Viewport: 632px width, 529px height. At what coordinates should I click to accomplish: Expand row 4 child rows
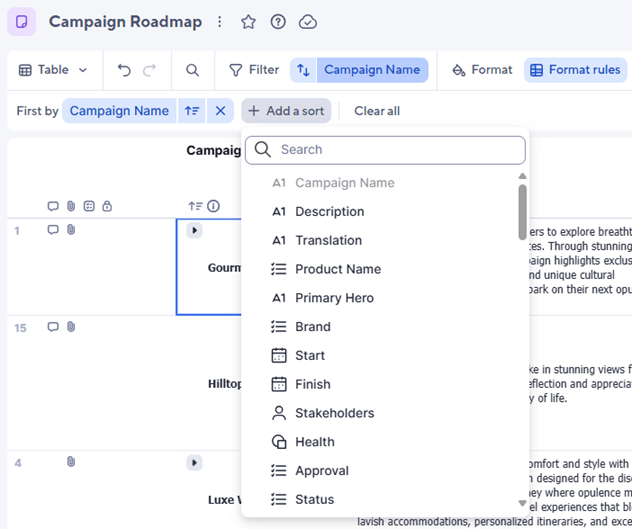pyautogui.click(x=194, y=462)
